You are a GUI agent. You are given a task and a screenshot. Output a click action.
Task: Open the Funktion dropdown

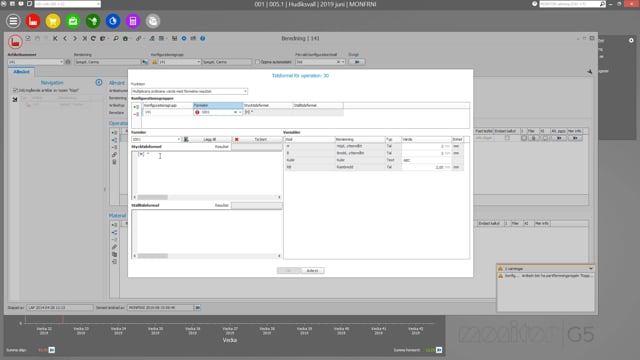point(245,91)
